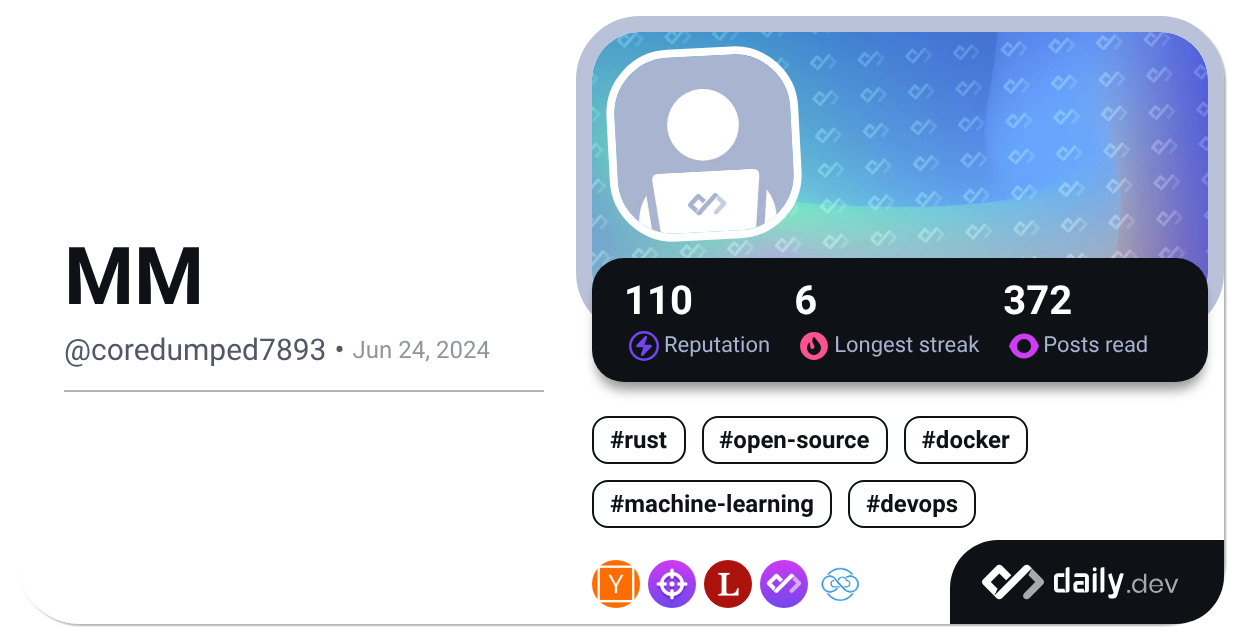Screen dimensions: 1240x640
Task: Click the Hacker News Y source icon
Action: (615, 584)
